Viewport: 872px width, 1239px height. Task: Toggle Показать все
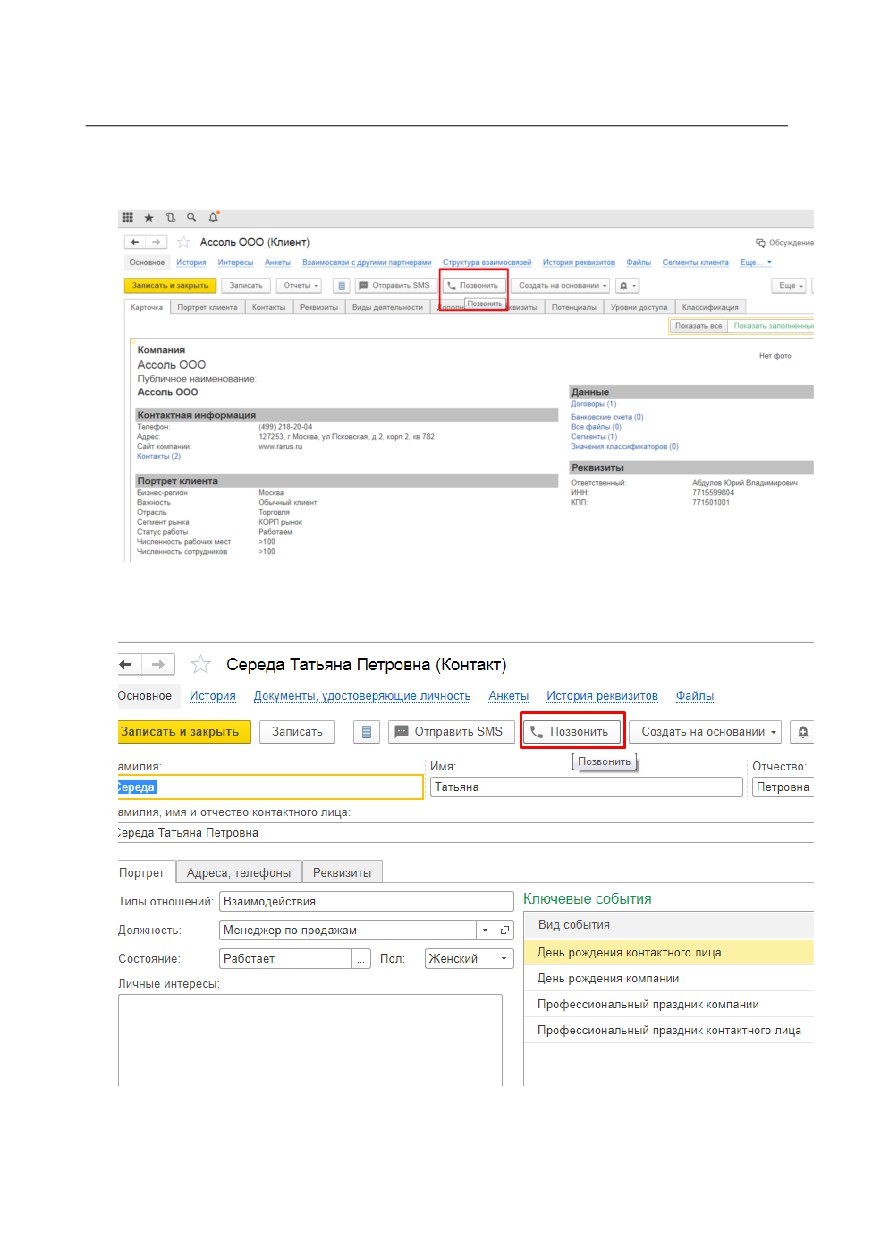pyautogui.click(x=698, y=326)
